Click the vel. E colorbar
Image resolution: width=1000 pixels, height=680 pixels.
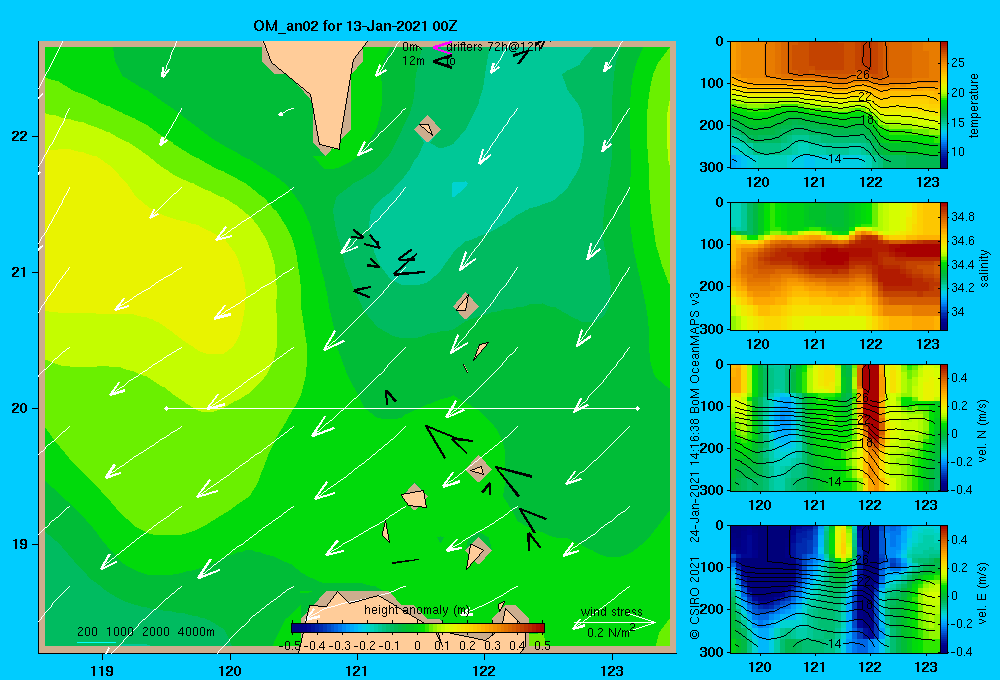(944, 589)
